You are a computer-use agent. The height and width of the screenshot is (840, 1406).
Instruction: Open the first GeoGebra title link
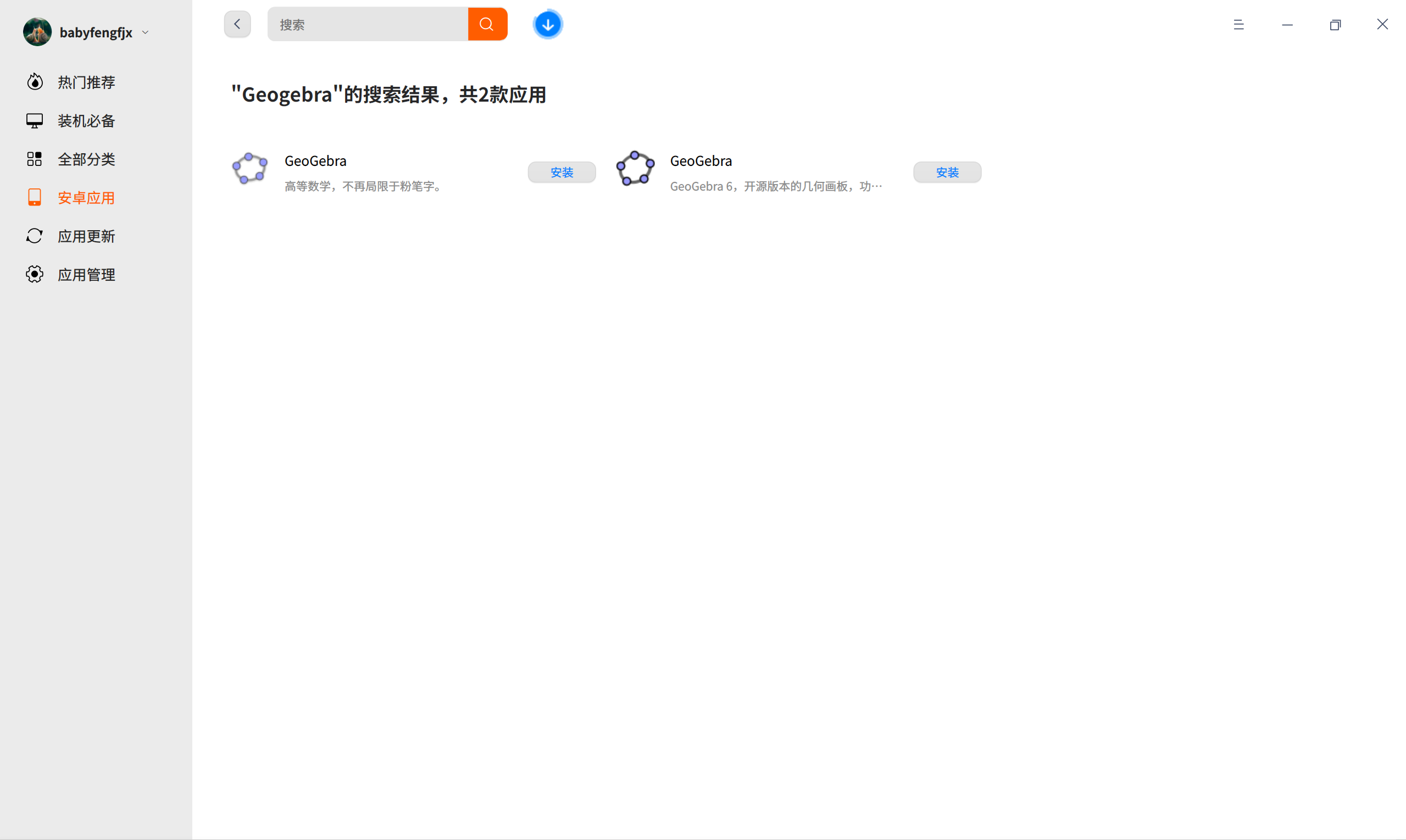click(315, 162)
